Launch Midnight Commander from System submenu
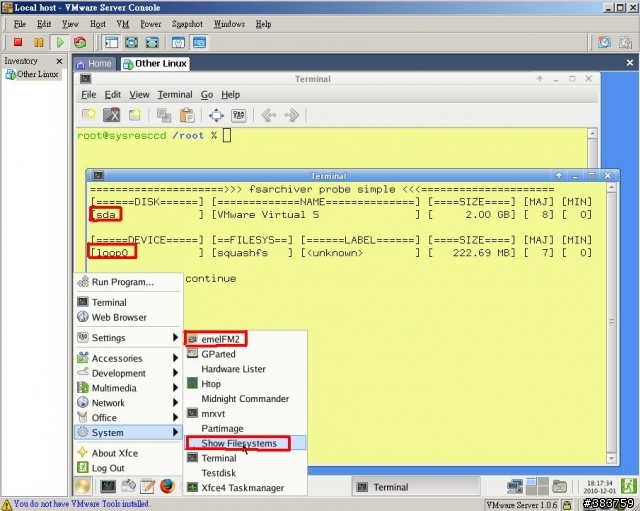 coord(245,398)
